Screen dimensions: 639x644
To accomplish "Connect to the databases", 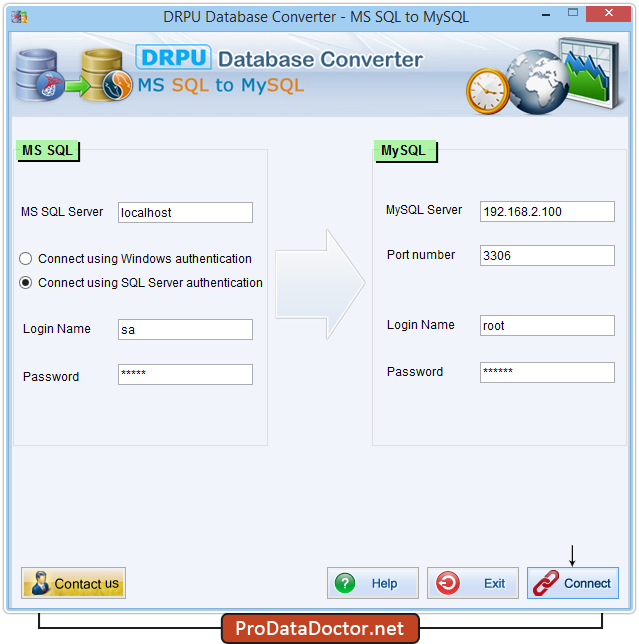I will coord(573,583).
